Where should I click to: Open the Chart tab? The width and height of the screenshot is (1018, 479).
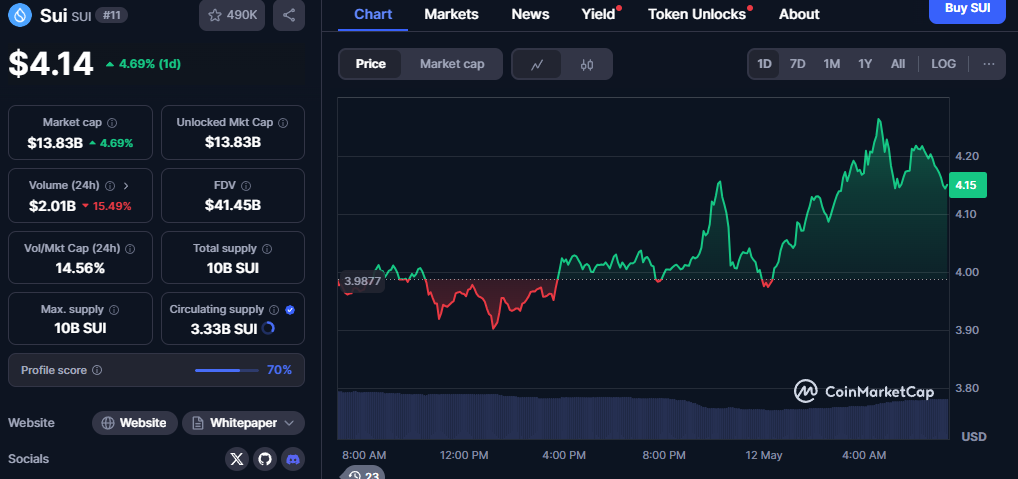coord(373,14)
